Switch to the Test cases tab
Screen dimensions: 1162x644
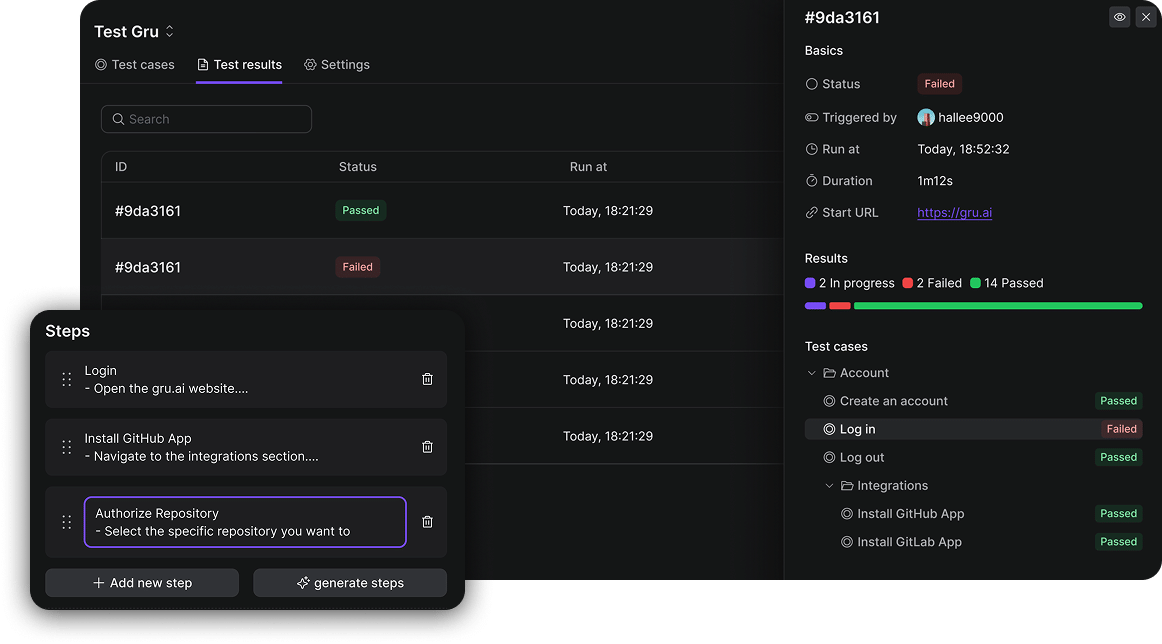point(135,64)
